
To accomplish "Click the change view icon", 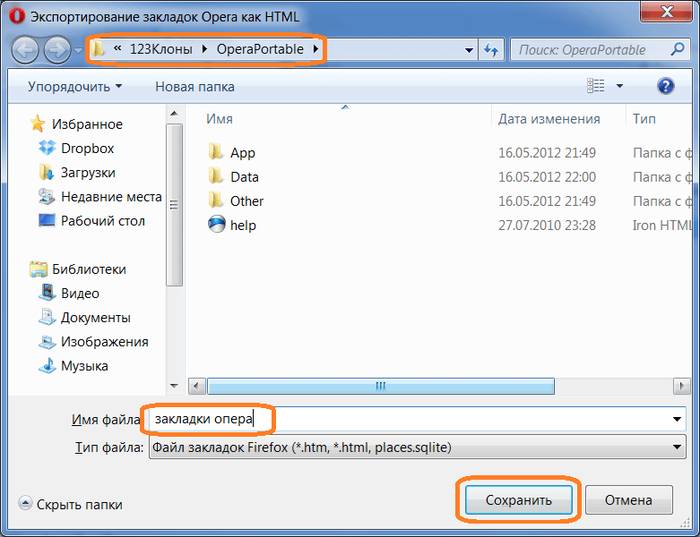I will point(597,87).
